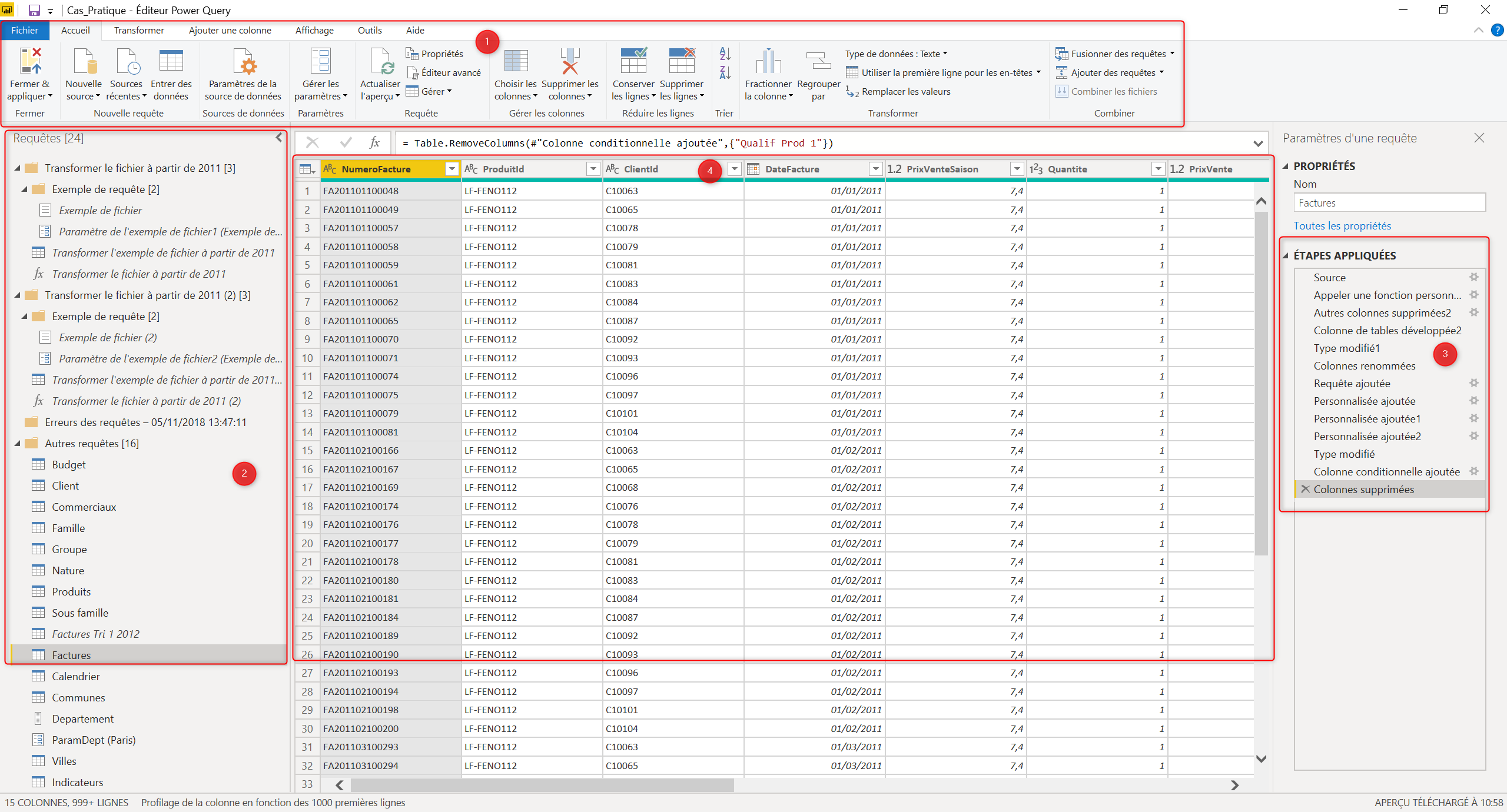Delete the Colonnes supprimées step
1507x812 pixels.
(1305, 489)
